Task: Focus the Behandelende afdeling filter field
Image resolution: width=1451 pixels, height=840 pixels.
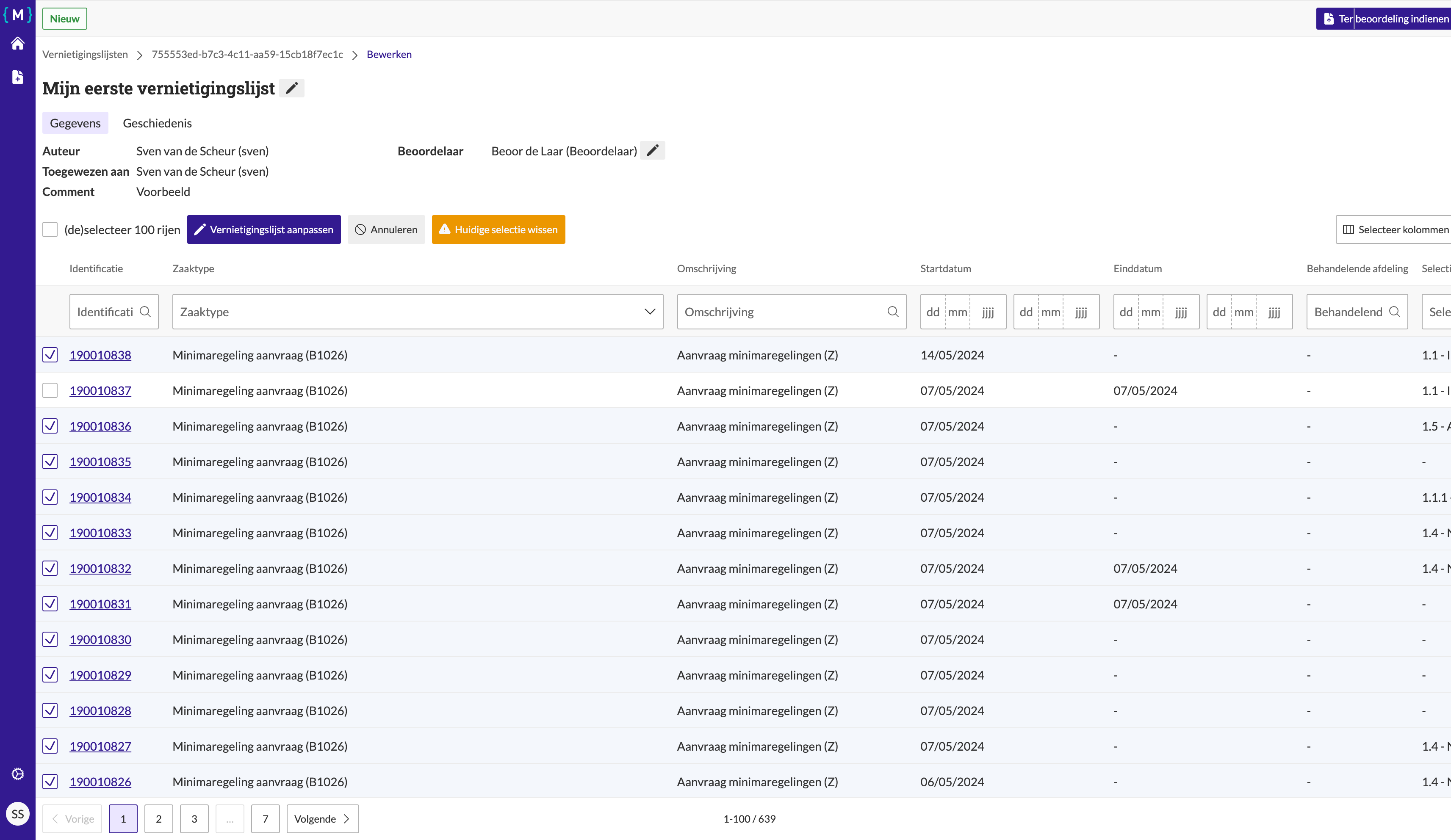Action: click(x=1357, y=312)
